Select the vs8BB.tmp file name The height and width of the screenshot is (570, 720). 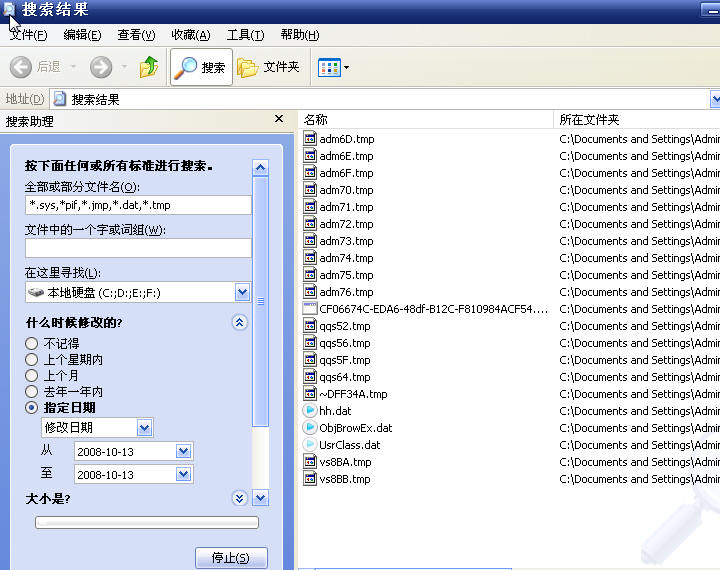click(345, 479)
